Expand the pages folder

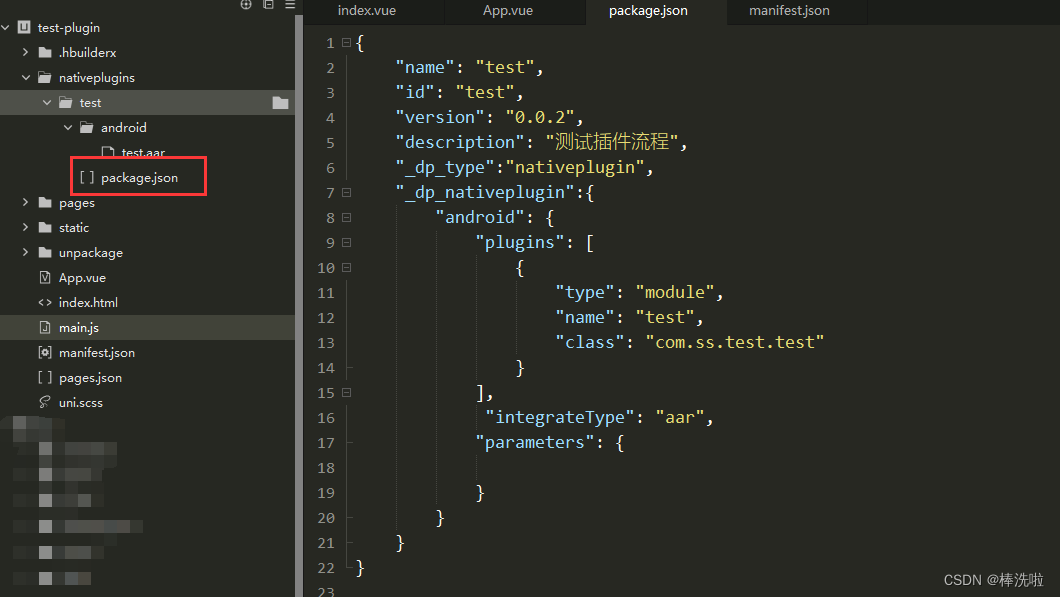click(26, 203)
